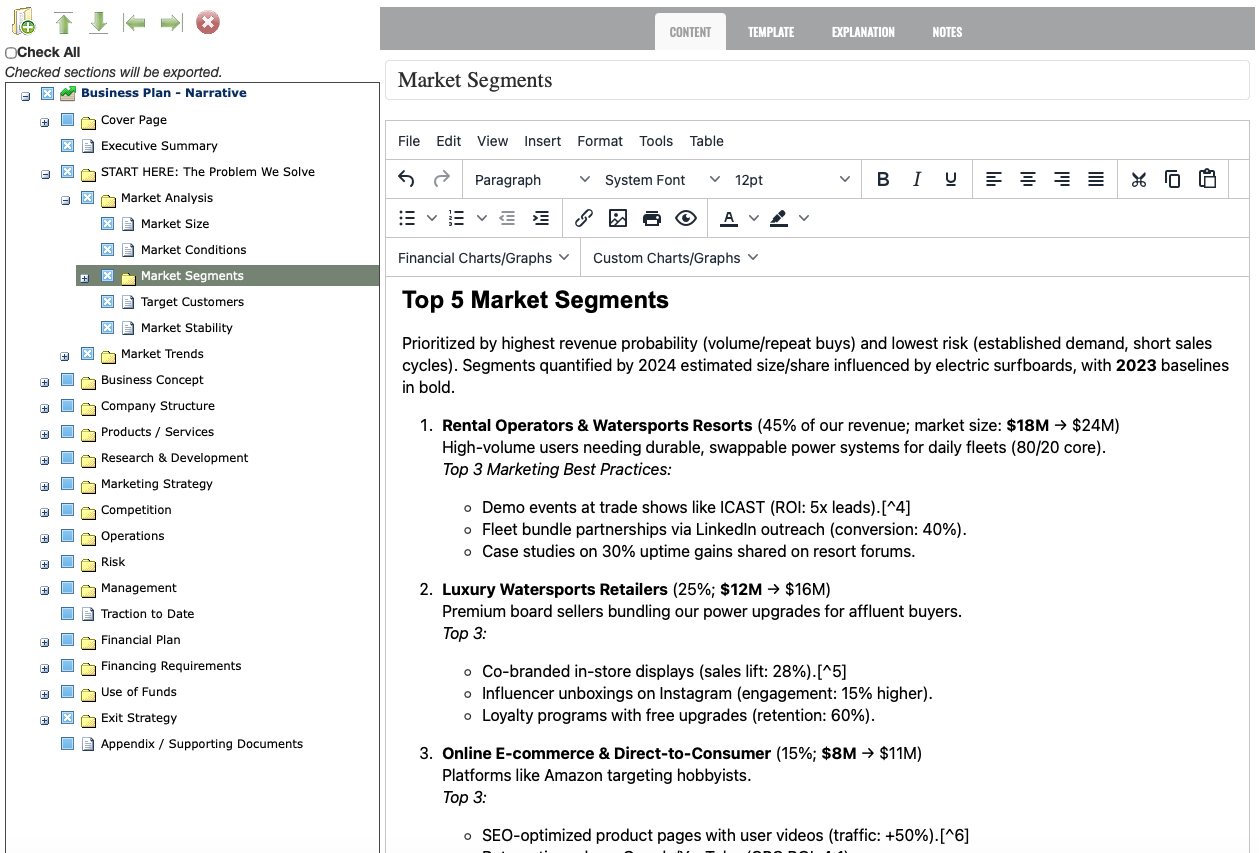Uncheck the Market Conditions checkbox
Screen dimensions: 1259x853
click(107, 250)
